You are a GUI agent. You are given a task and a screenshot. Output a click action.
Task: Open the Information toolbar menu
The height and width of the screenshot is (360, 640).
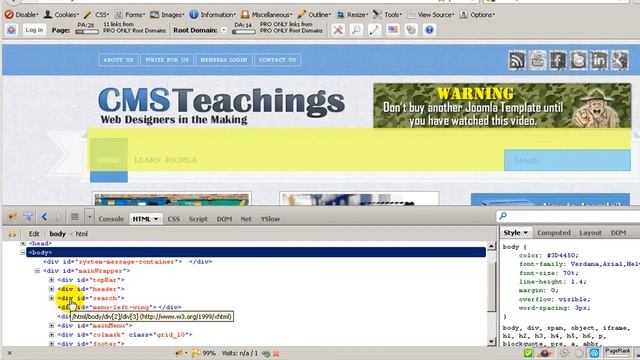(213, 15)
